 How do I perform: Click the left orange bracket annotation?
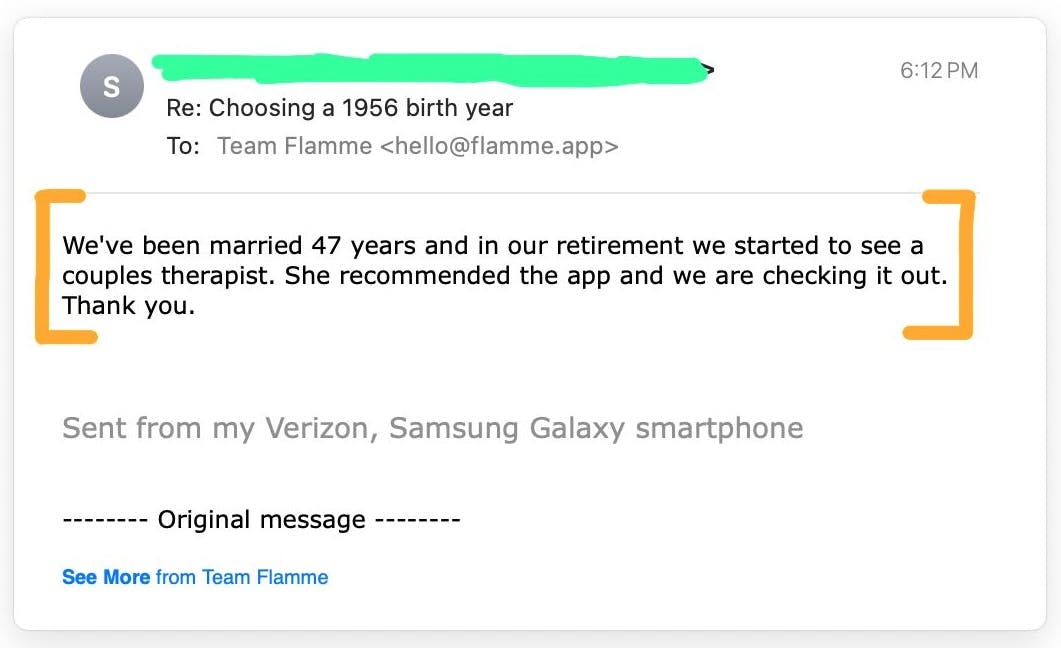44,265
